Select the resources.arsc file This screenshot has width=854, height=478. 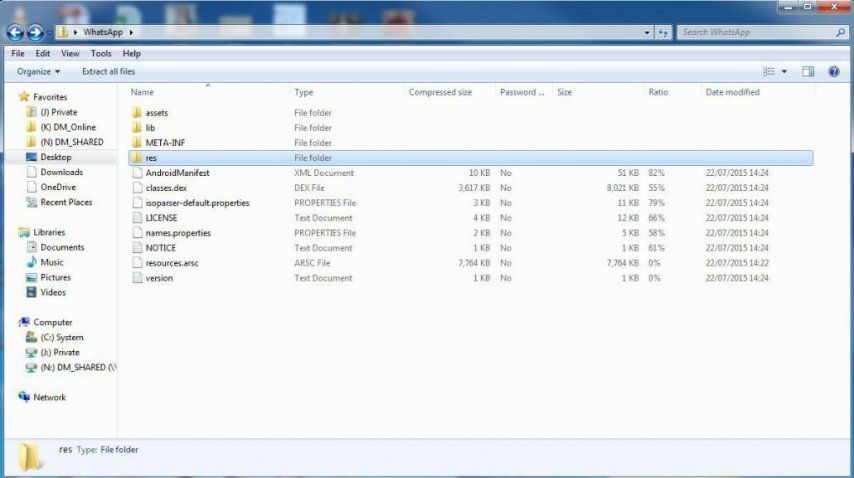coord(167,263)
